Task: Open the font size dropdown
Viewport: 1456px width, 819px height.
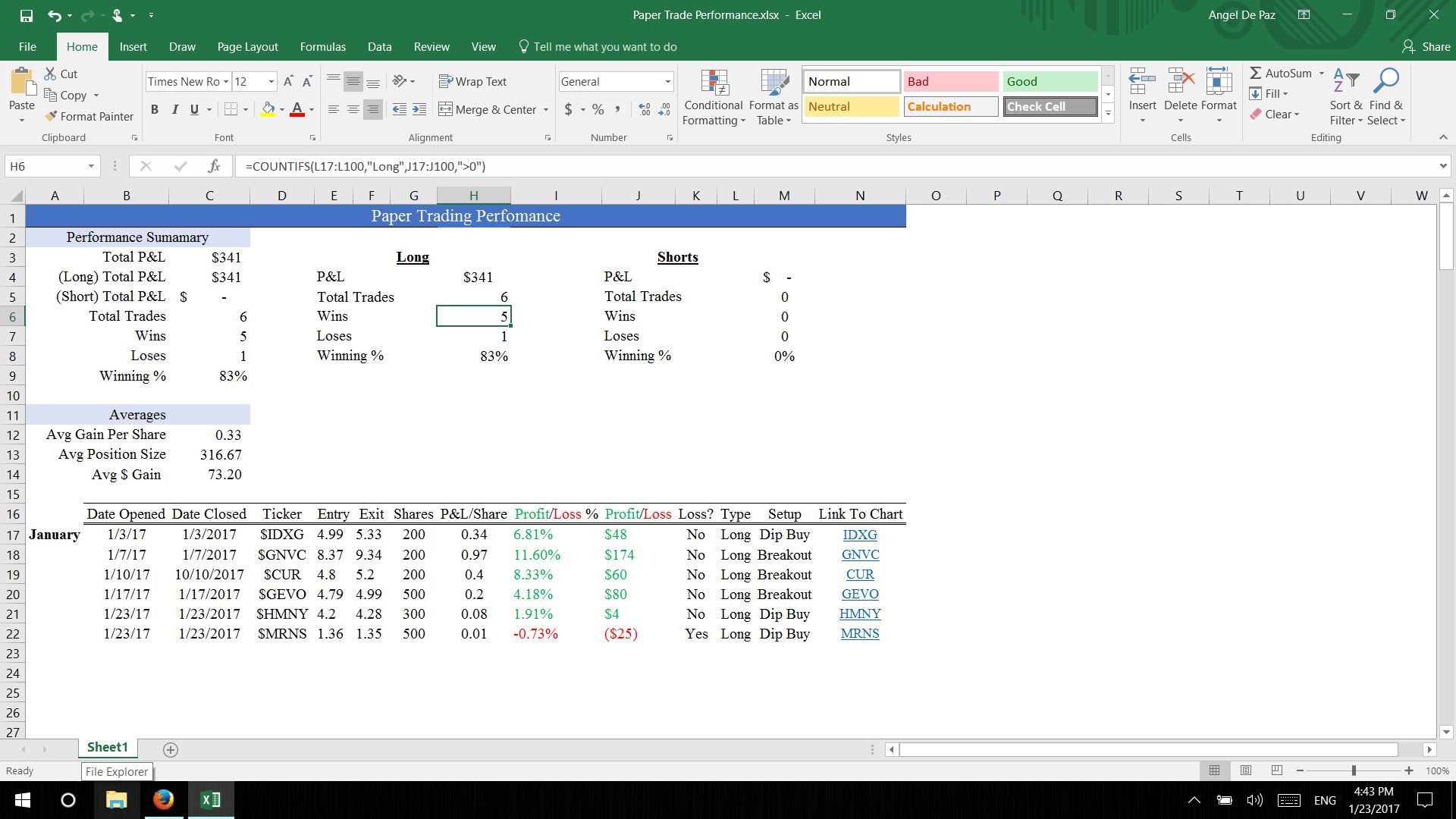Action: tap(271, 81)
